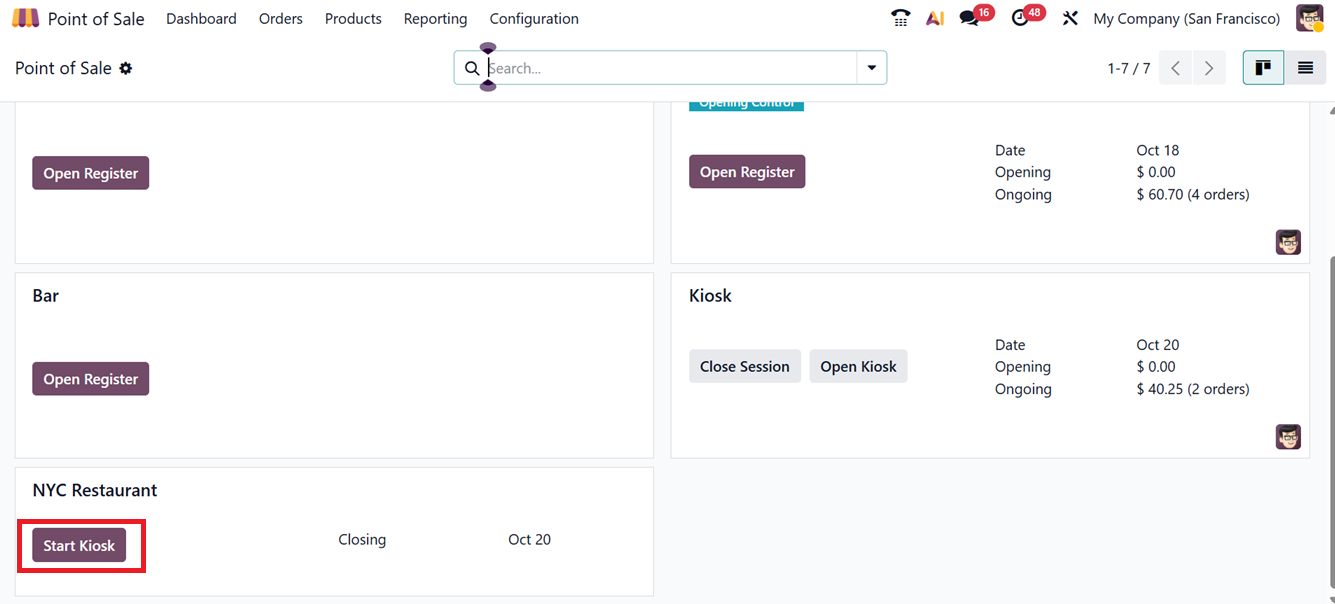Open the company switcher My Company (San Francisco)

click(x=1186, y=18)
